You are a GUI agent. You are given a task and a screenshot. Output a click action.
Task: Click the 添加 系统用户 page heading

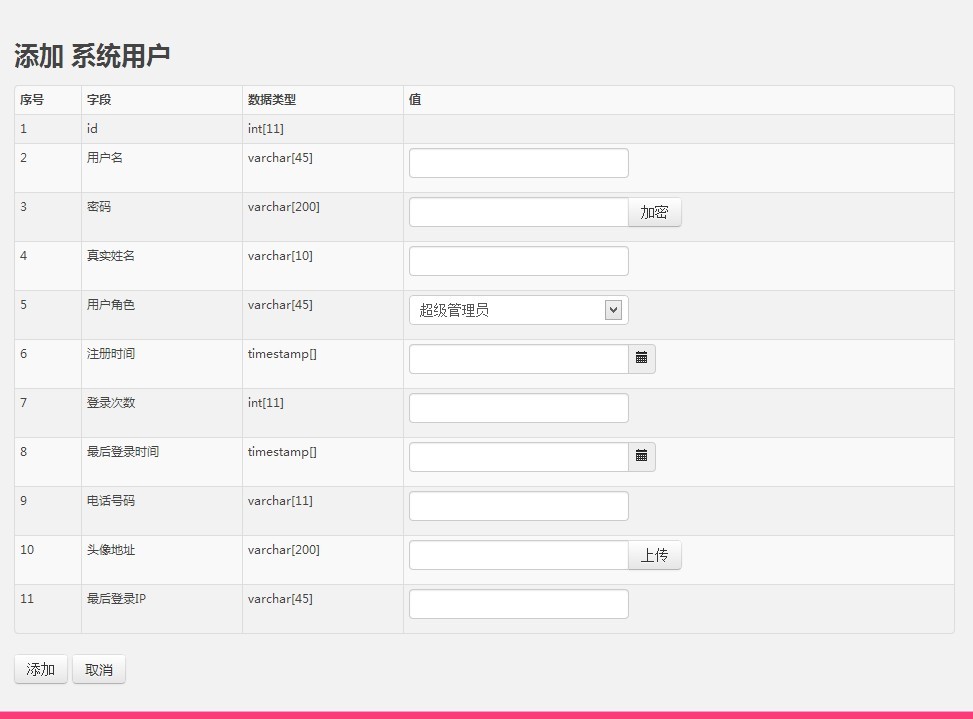92,56
